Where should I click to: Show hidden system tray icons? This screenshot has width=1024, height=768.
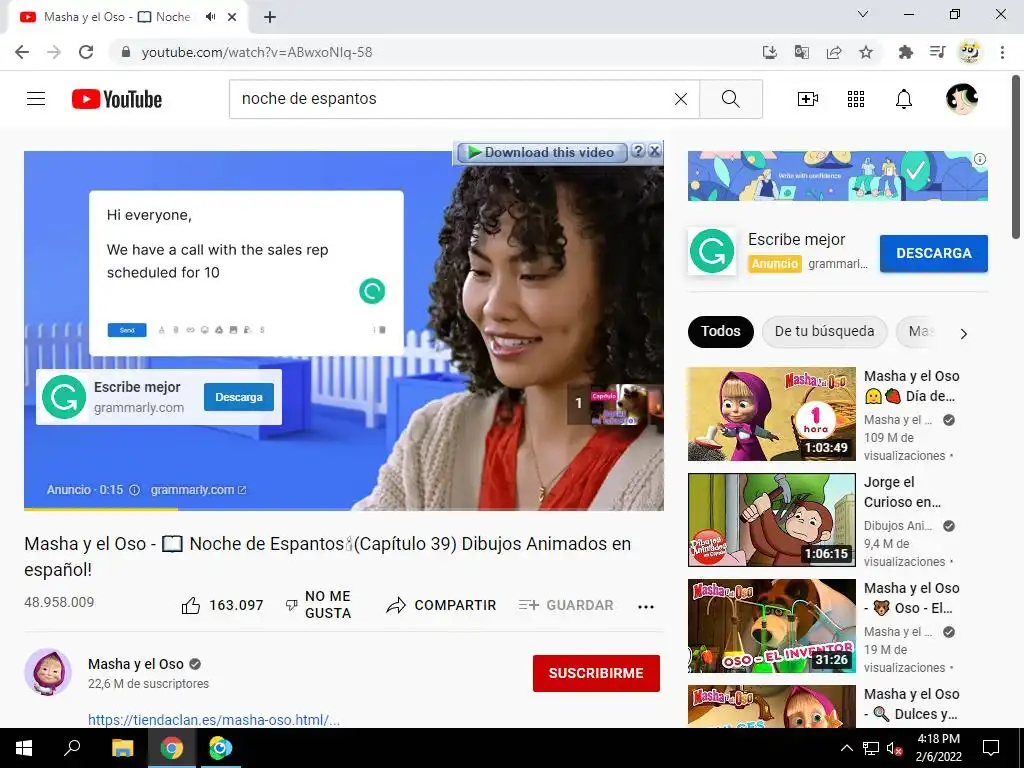[846, 748]
